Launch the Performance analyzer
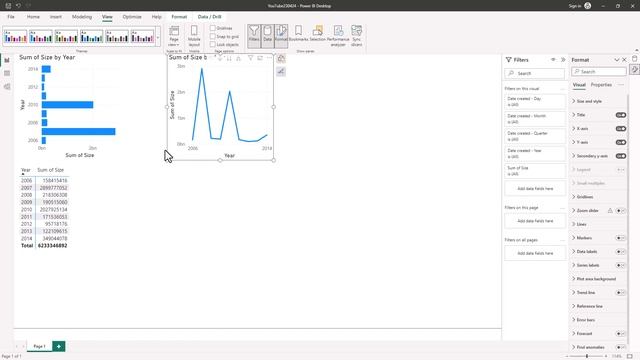The width and height of the screenshot is (640, 360). coord(338,35)
